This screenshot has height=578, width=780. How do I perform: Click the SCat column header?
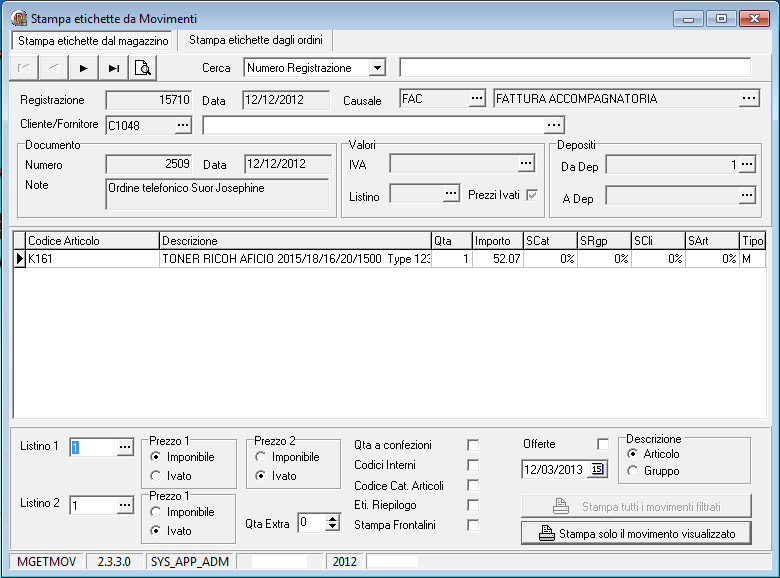coord(550,241)
